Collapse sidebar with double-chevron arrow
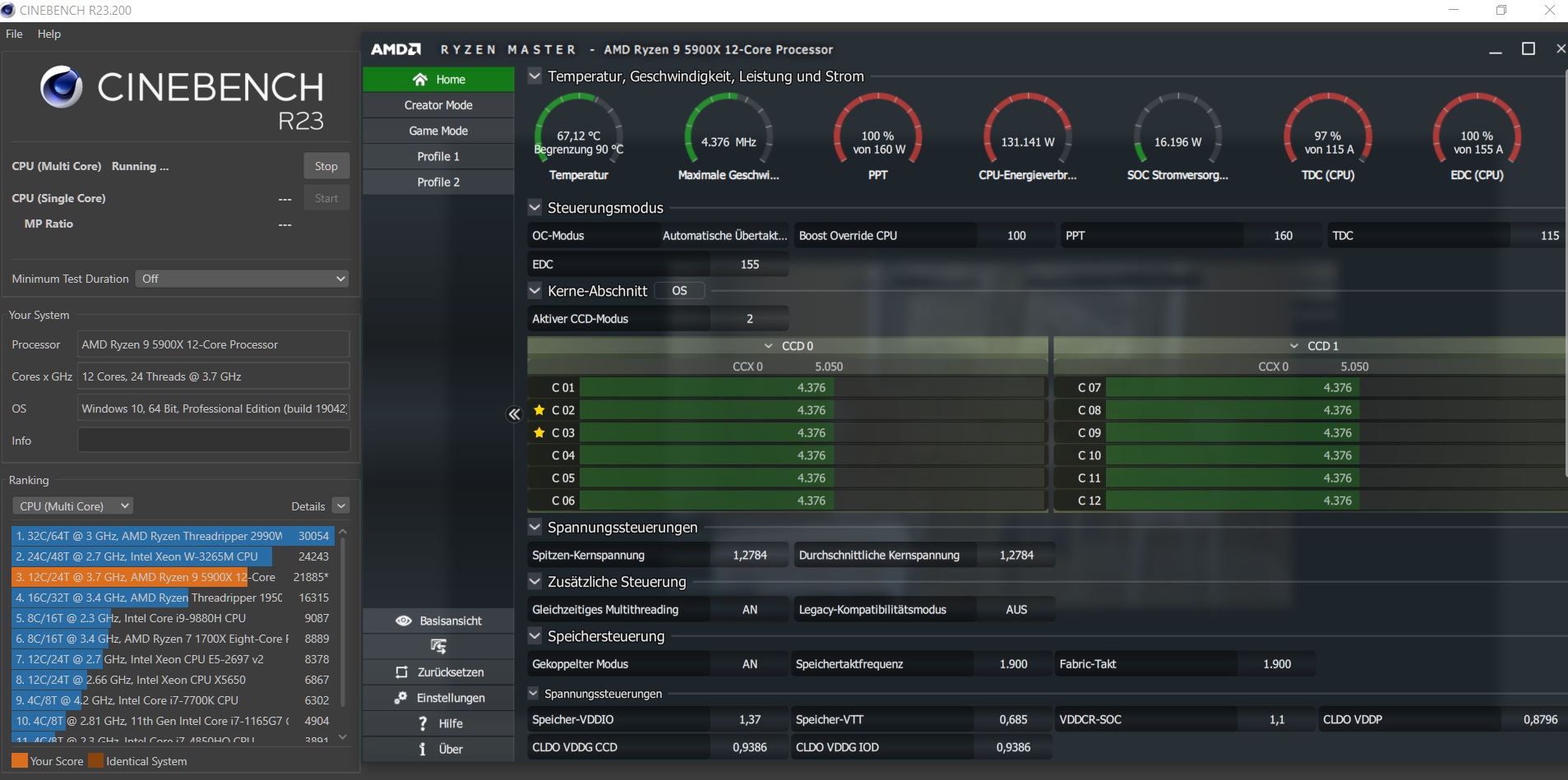The image size is (1568, 780). [515, 414]
